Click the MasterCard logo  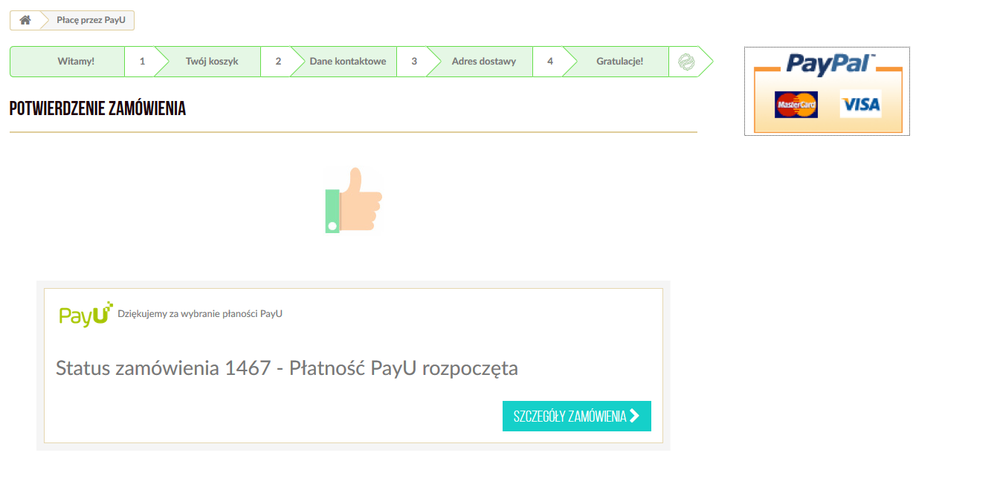[796, 104]
